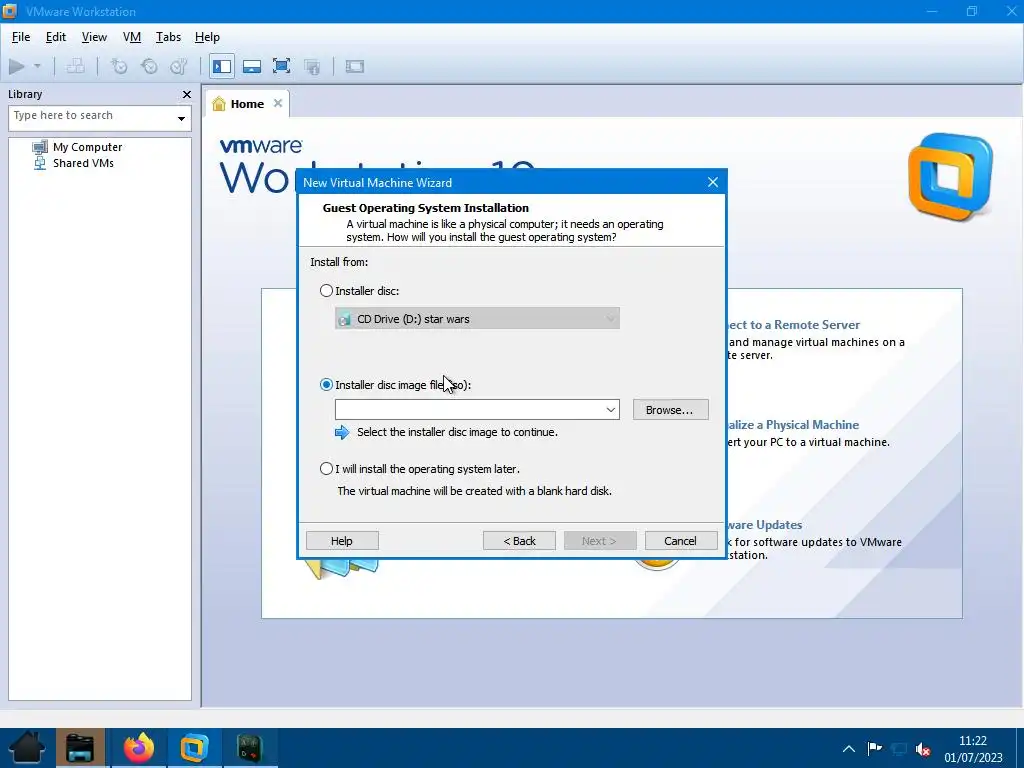Toggle the thumbnail bar toolbar icon
Viewport: 1024px width, 768px height.
coord(251,66)
